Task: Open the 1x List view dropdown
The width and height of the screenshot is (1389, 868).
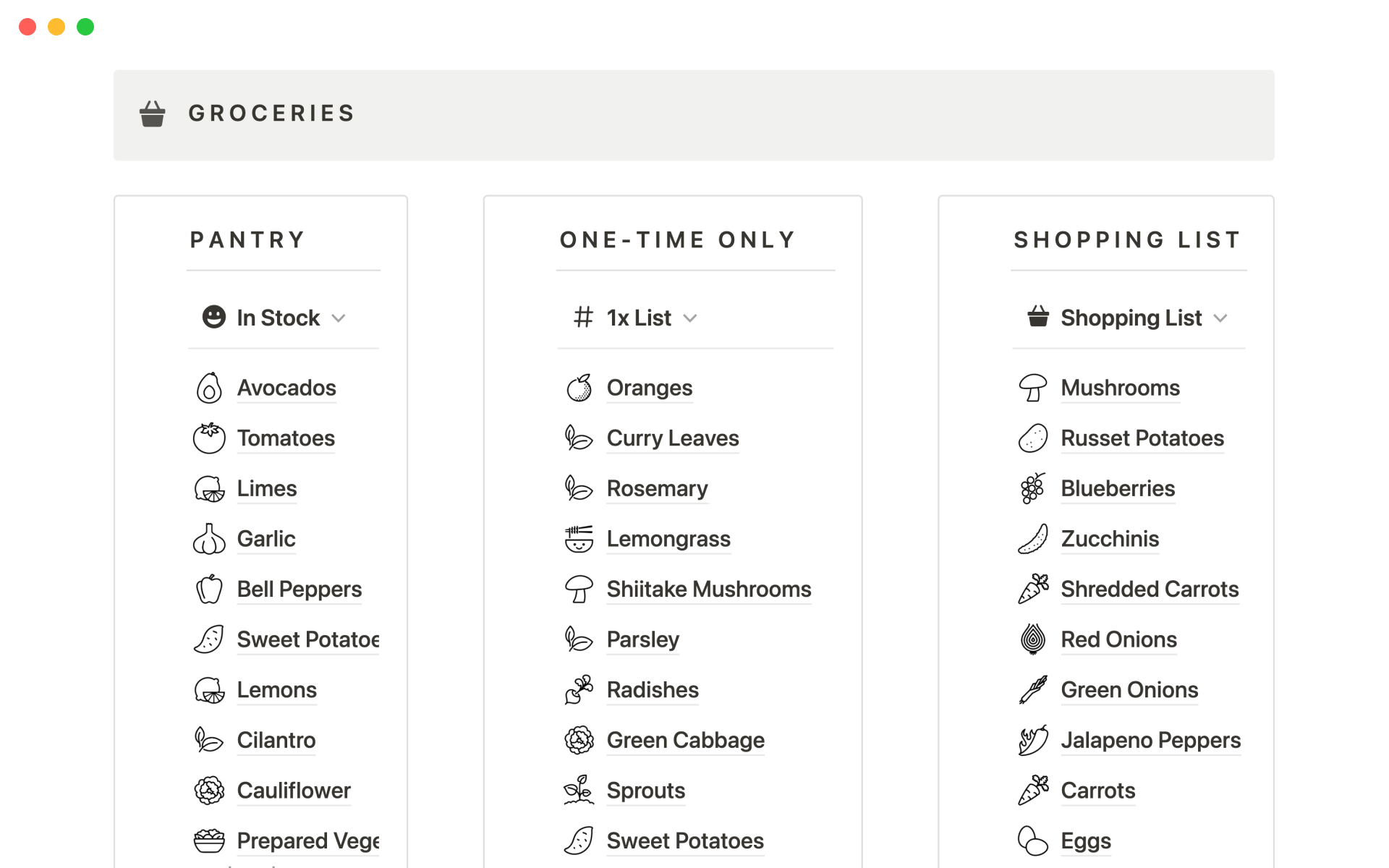Action: tap(690, 318)
